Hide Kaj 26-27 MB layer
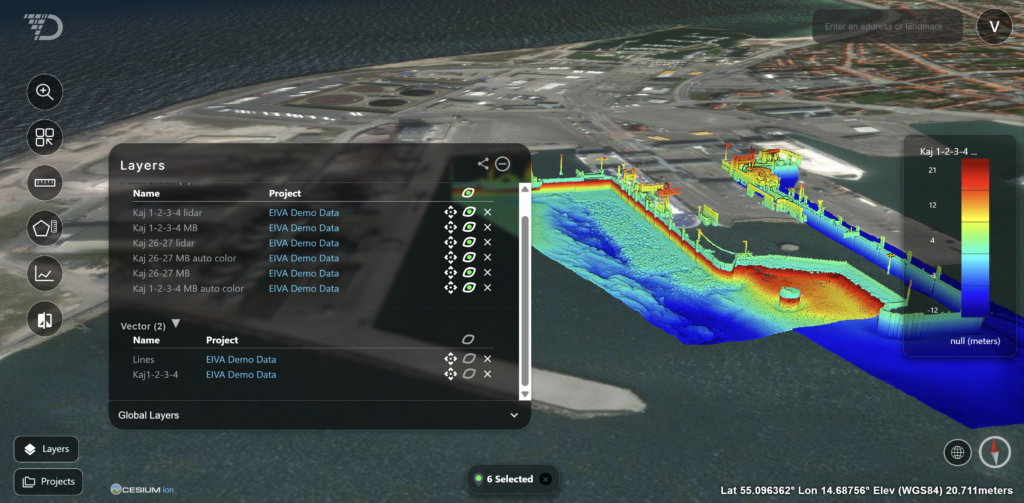The width and height of the screenshot is (1024, 503). pos(468,272)
